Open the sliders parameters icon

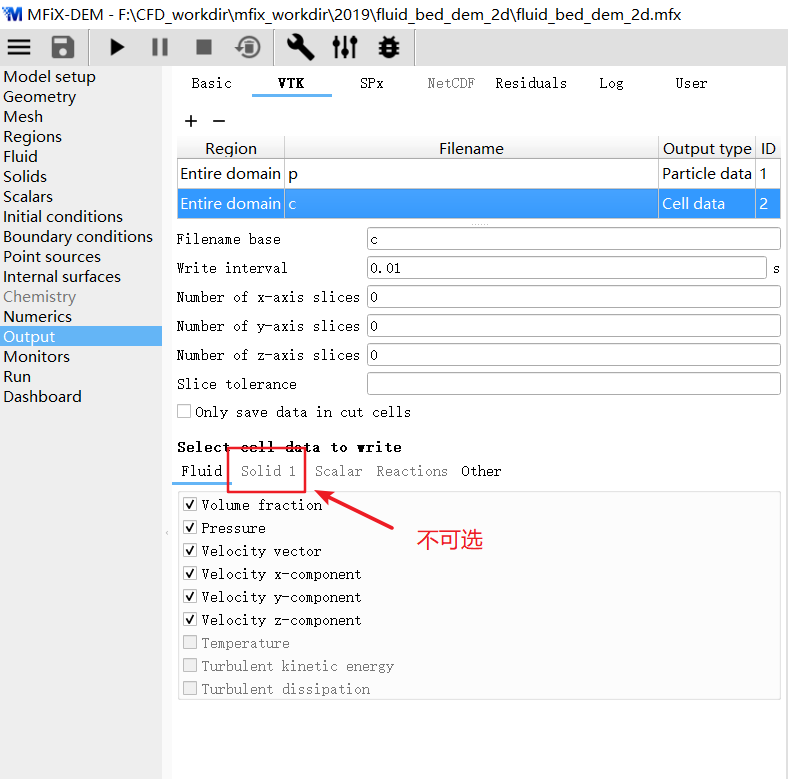(344, 47)
